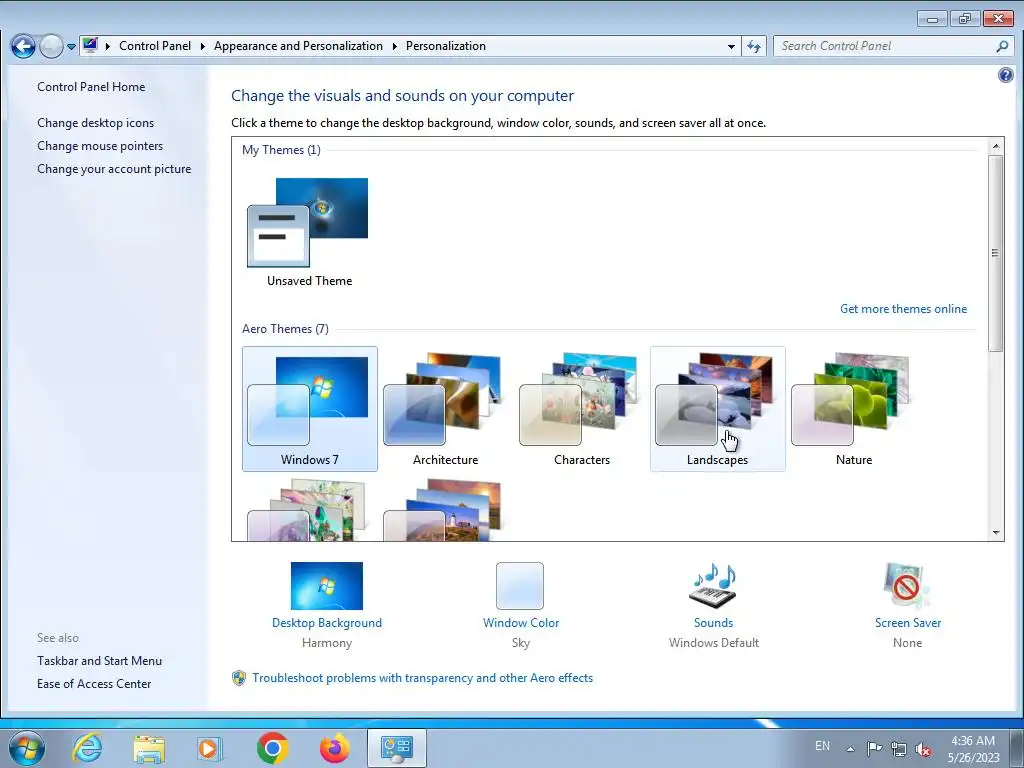The width and height of the screenshot is (1024, 768).
Task: Open the Window Color Sky swatch
Action: [x=520, y=586]
